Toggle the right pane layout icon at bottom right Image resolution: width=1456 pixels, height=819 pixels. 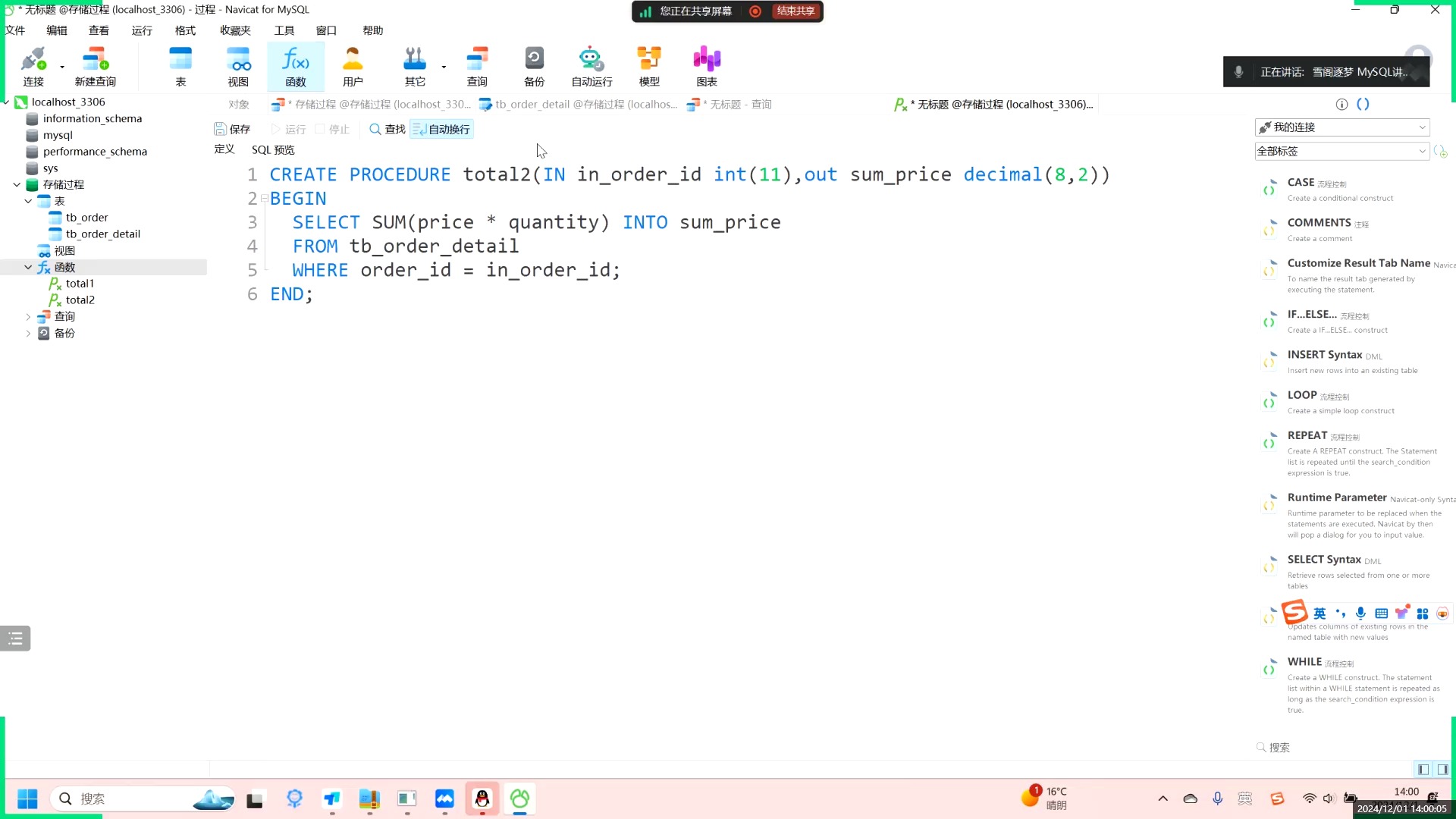pos(1442,769)
